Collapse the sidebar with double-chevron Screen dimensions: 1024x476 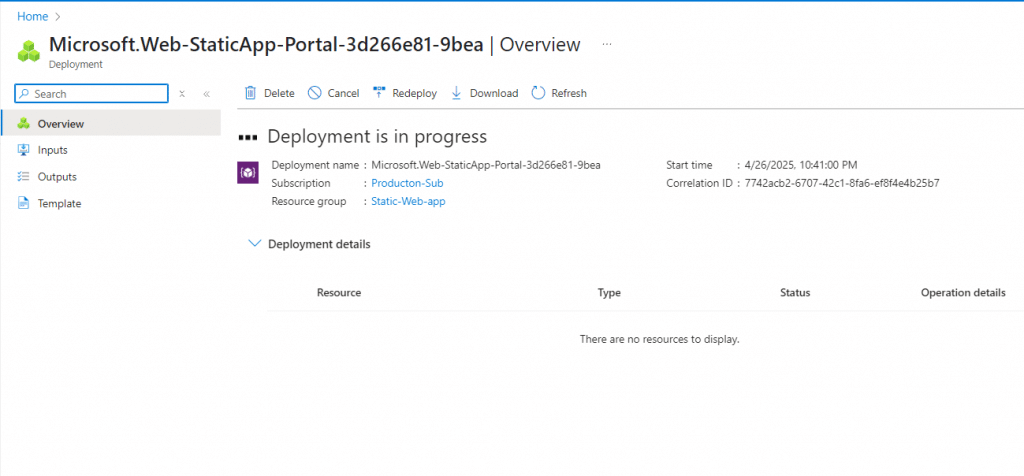click(x=207, y=94)
